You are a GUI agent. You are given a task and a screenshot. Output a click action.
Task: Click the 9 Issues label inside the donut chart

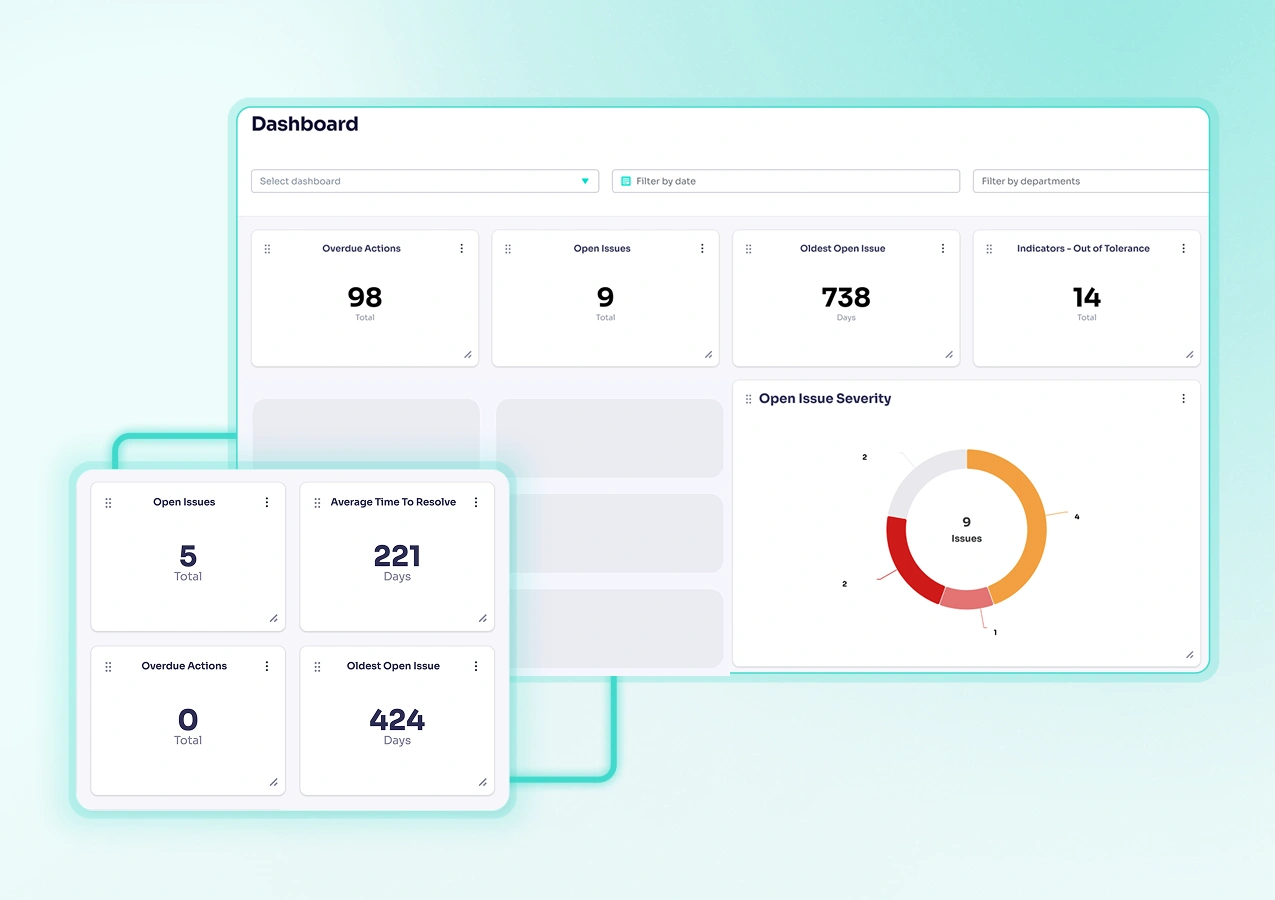[965, 529]
